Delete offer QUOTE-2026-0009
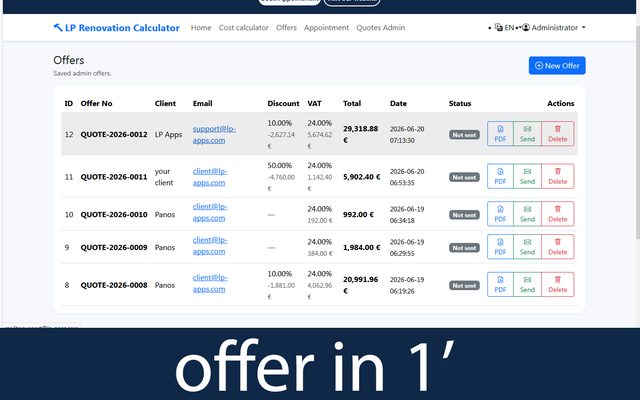Screen dimensions: 640x400 [x=558, y=247]
